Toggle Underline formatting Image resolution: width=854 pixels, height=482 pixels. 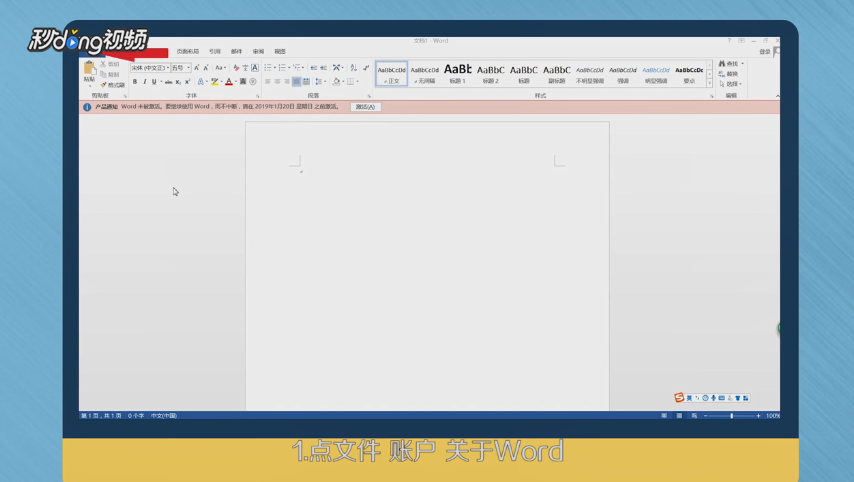click(154, 82)
